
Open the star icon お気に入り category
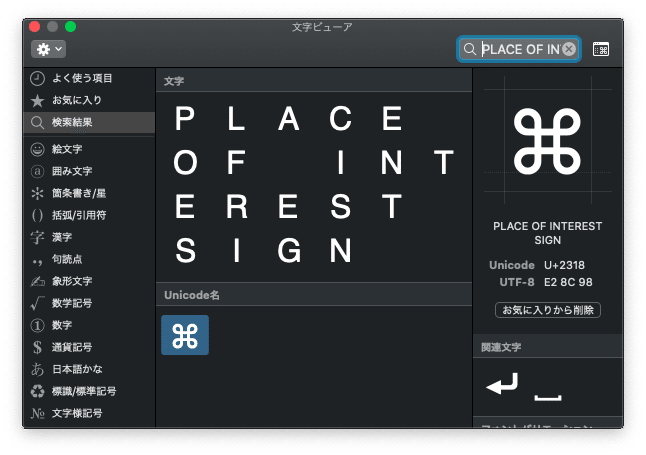coord(37,100)
